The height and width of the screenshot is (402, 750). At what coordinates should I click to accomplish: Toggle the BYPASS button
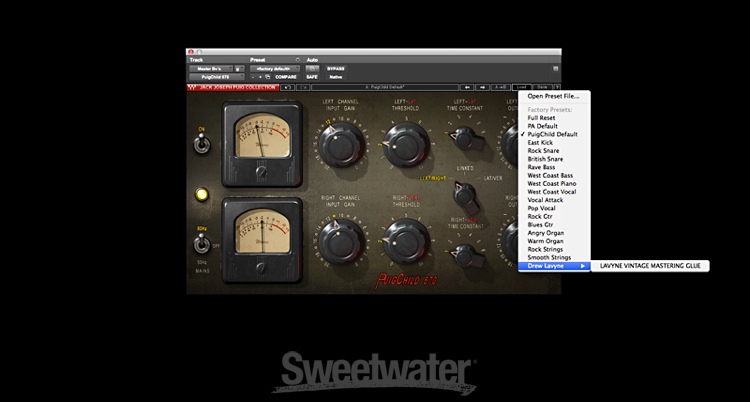tap(336, 68)
